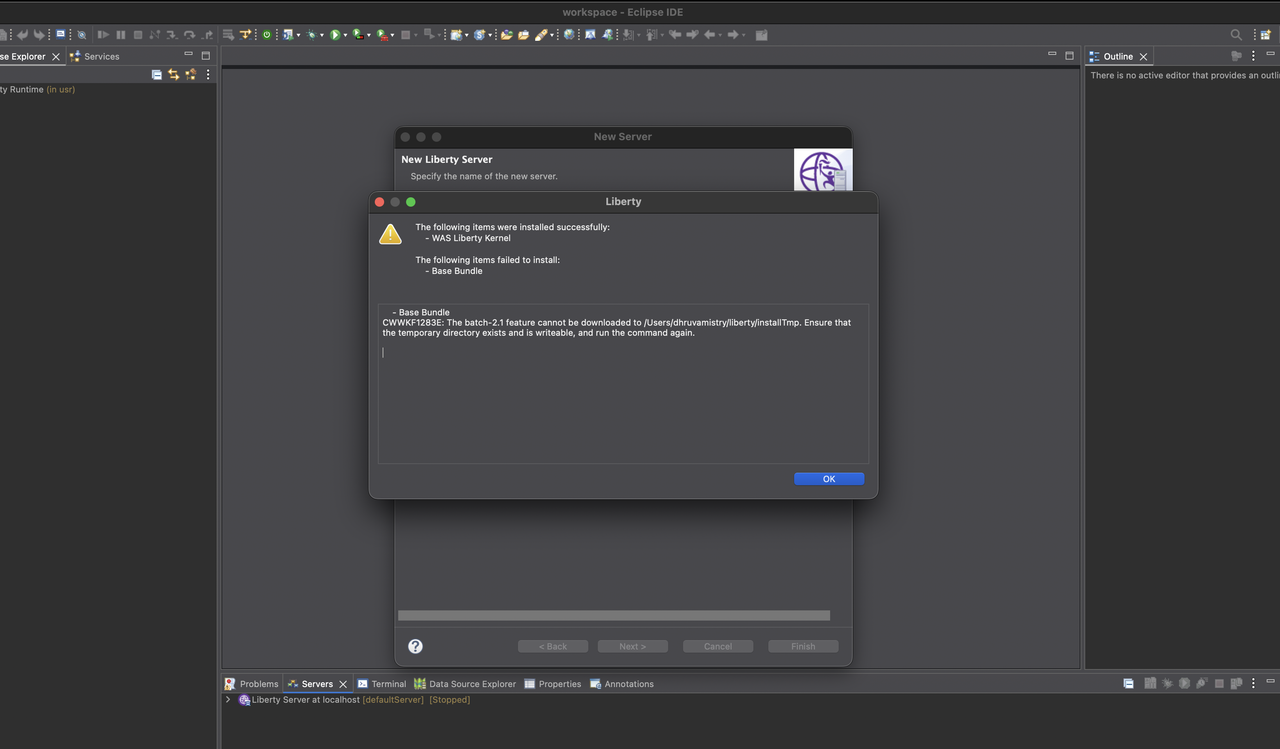Open the Data Source Explorer tab

click(x=465, y=684)
